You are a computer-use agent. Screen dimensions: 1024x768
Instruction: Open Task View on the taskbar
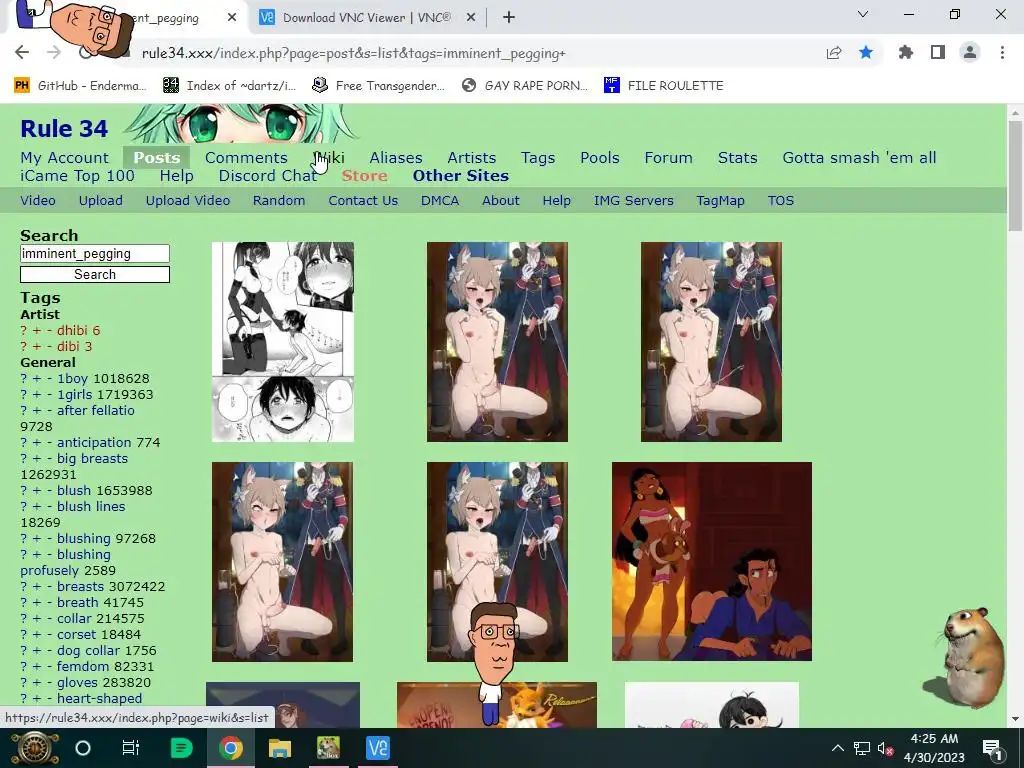coord(131,748)
